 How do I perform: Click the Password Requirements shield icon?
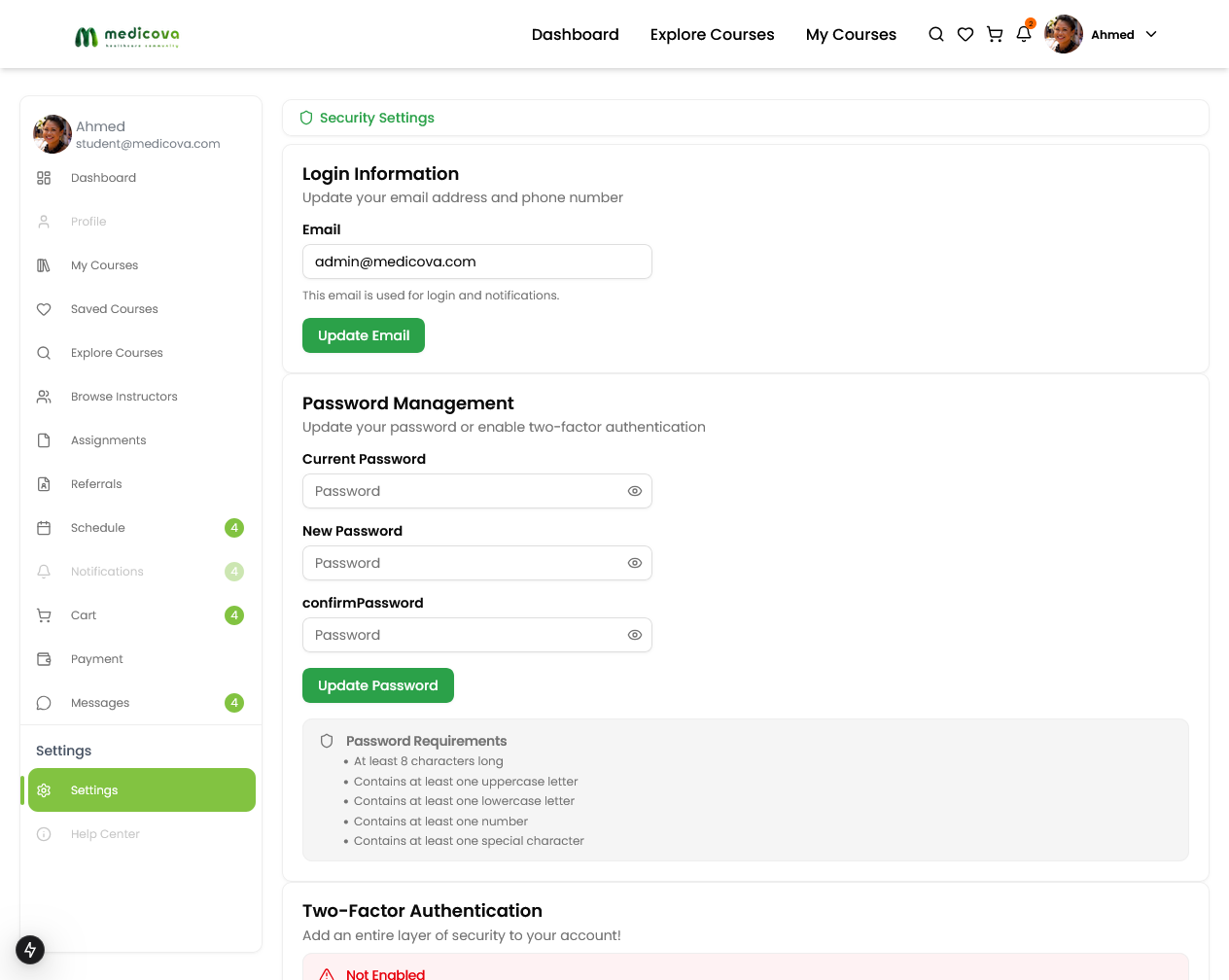327,741
